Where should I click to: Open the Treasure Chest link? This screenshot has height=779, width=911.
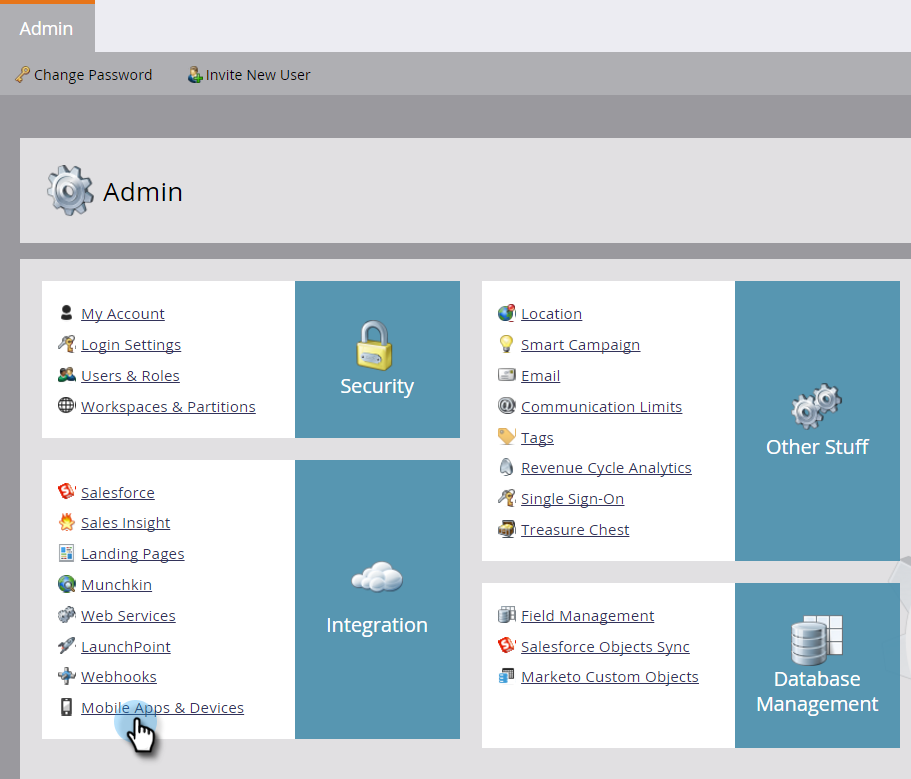[575, 530]
